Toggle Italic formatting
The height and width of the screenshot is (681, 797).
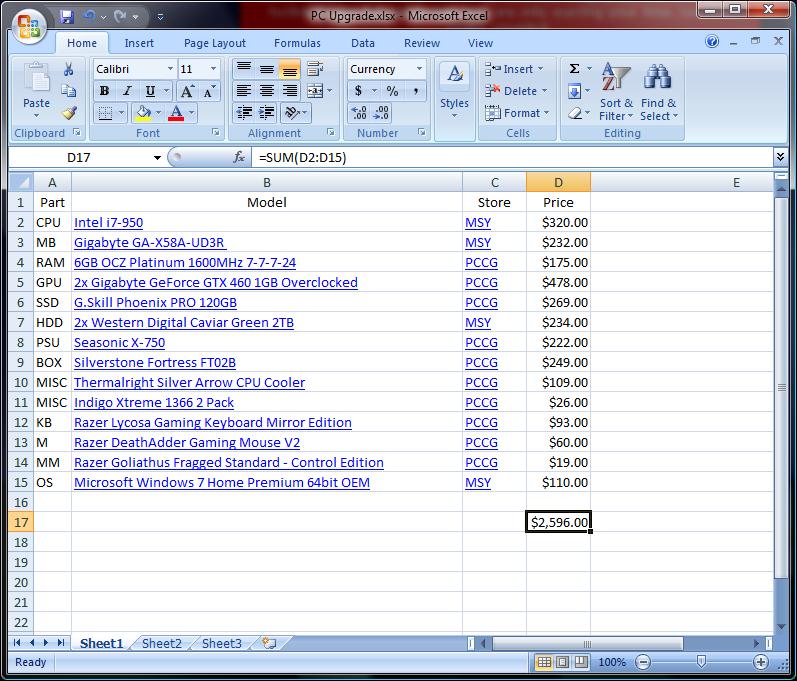127,91
